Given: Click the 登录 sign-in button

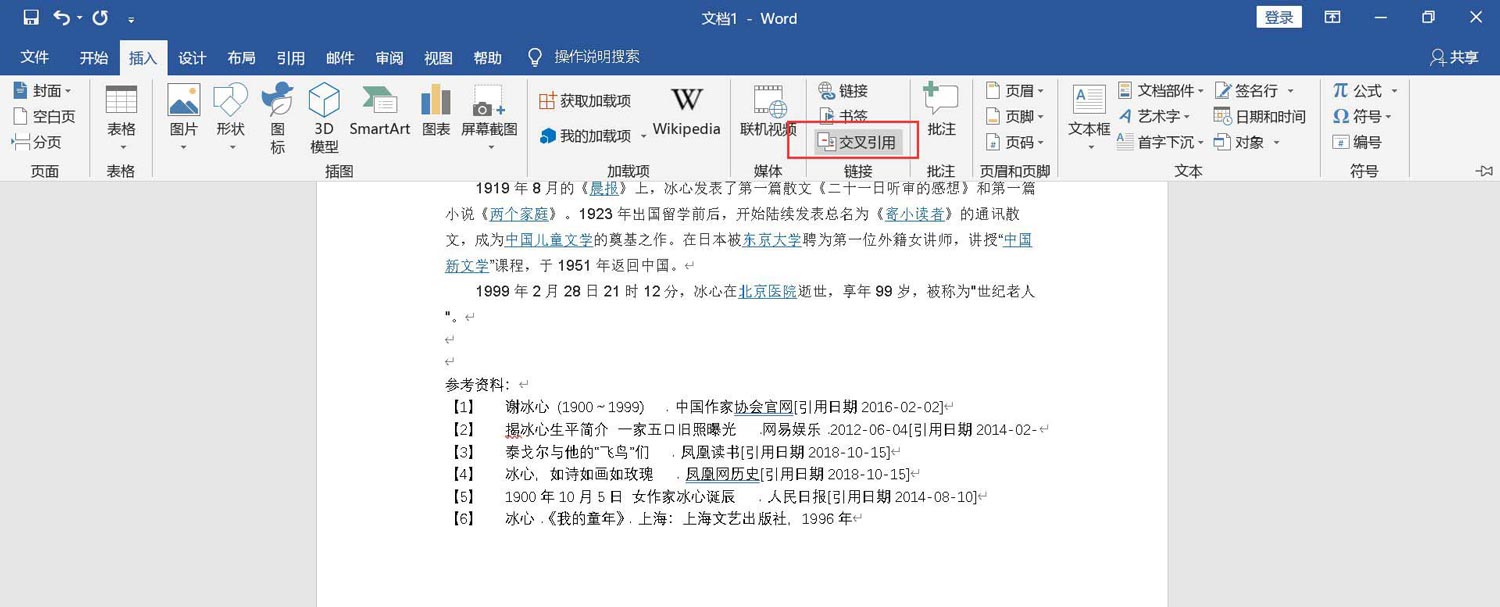Looking at the screenshot, I should click(x=1279, y=17).
